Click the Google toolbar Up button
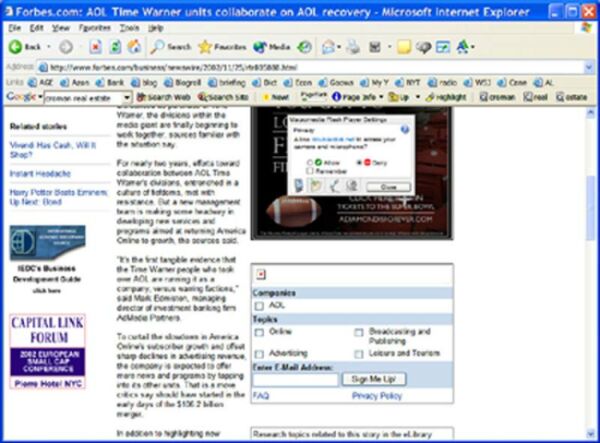The width and height of the screenshot is (600, 443). coord(399,97)
